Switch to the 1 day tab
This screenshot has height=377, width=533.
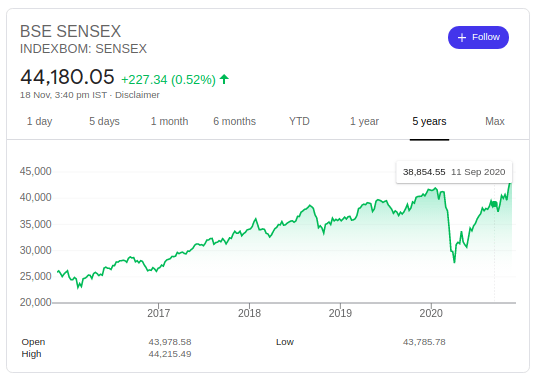click(x=39, y=121)
